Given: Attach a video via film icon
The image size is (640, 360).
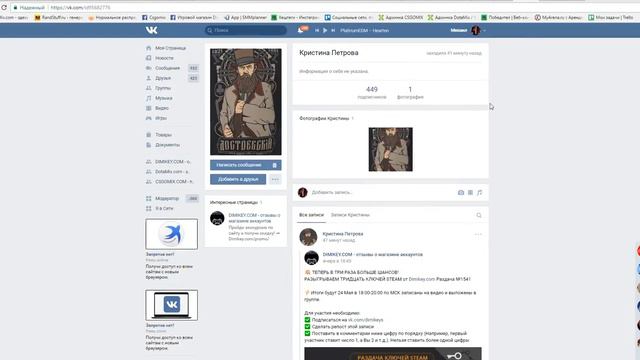Looking at the screenshot, I should tap(470, 192).
